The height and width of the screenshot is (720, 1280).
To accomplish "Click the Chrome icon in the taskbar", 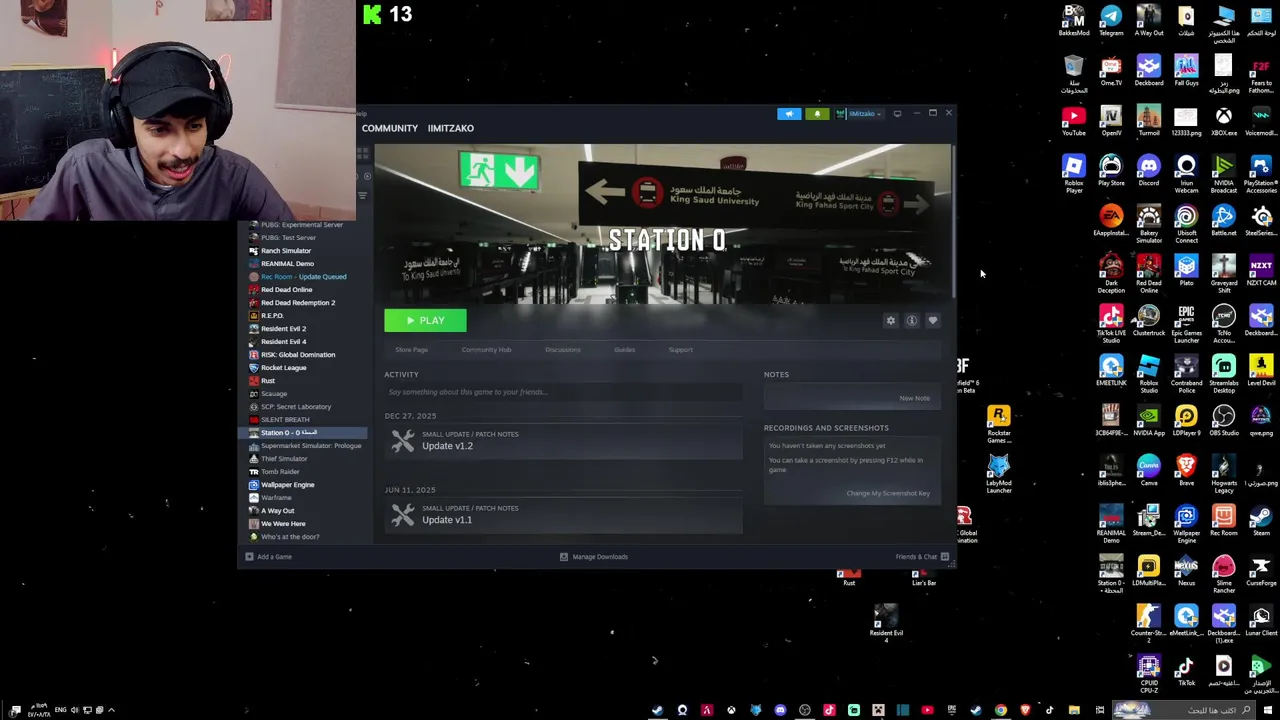I will [x=1000, y=711].
